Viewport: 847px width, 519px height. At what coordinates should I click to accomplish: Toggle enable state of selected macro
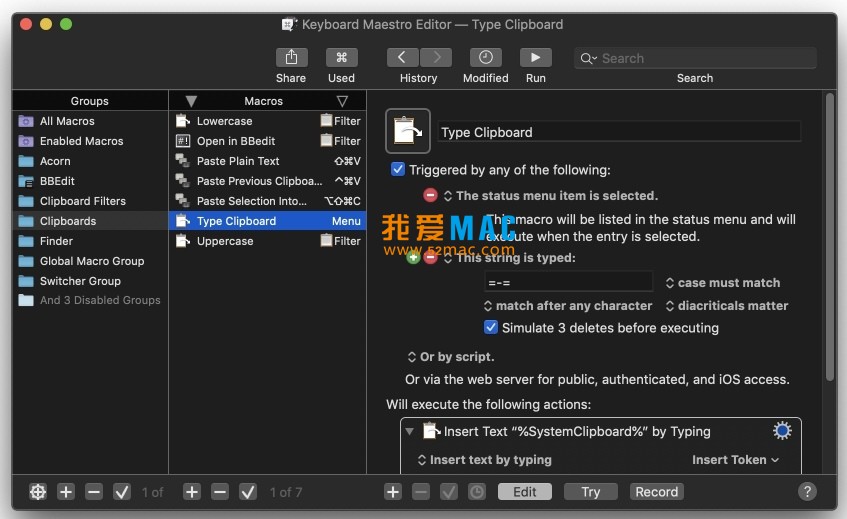[x=248, y=491]
